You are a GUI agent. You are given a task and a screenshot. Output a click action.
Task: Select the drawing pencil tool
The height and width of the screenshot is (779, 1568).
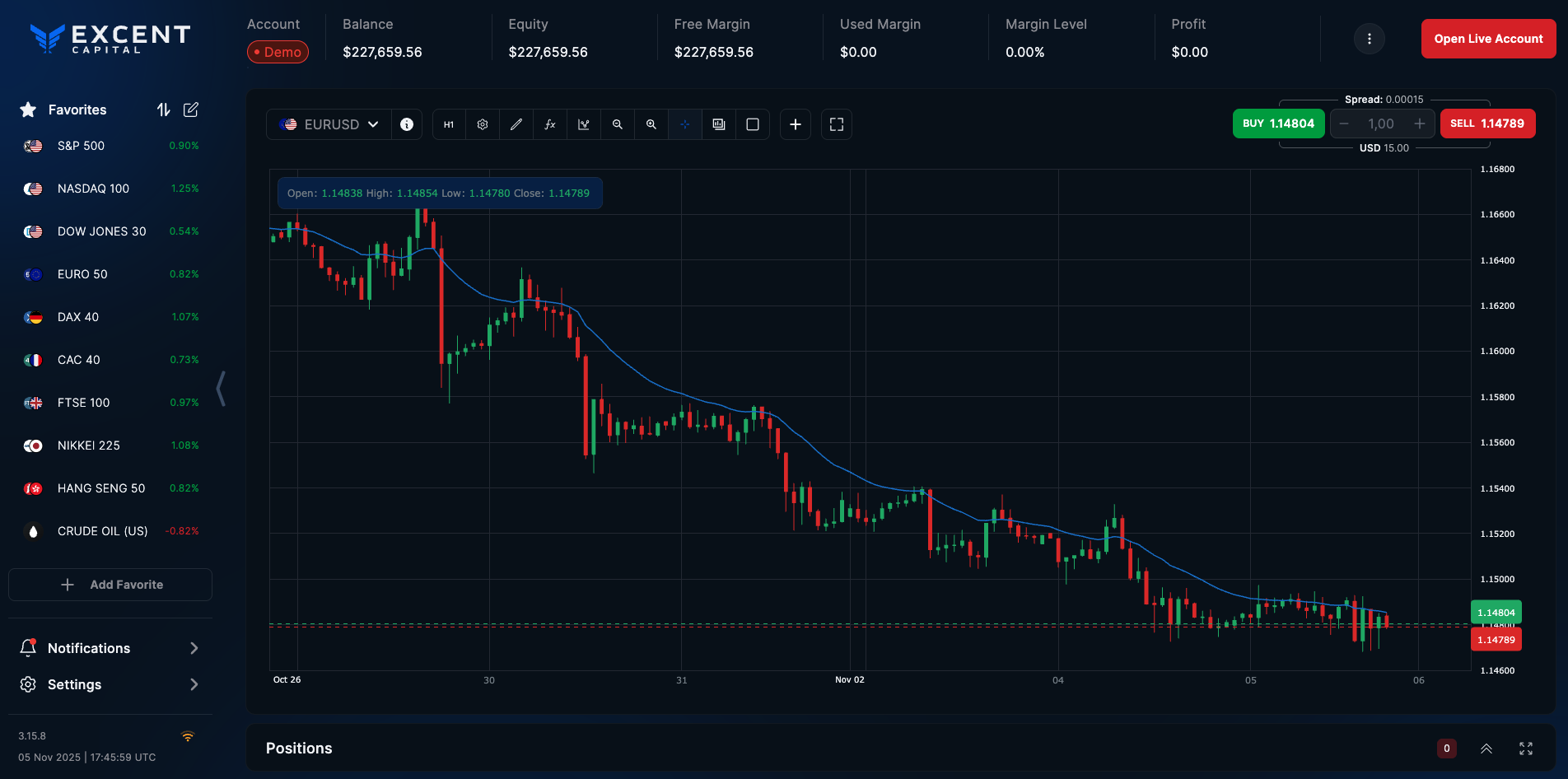[516, 124]
